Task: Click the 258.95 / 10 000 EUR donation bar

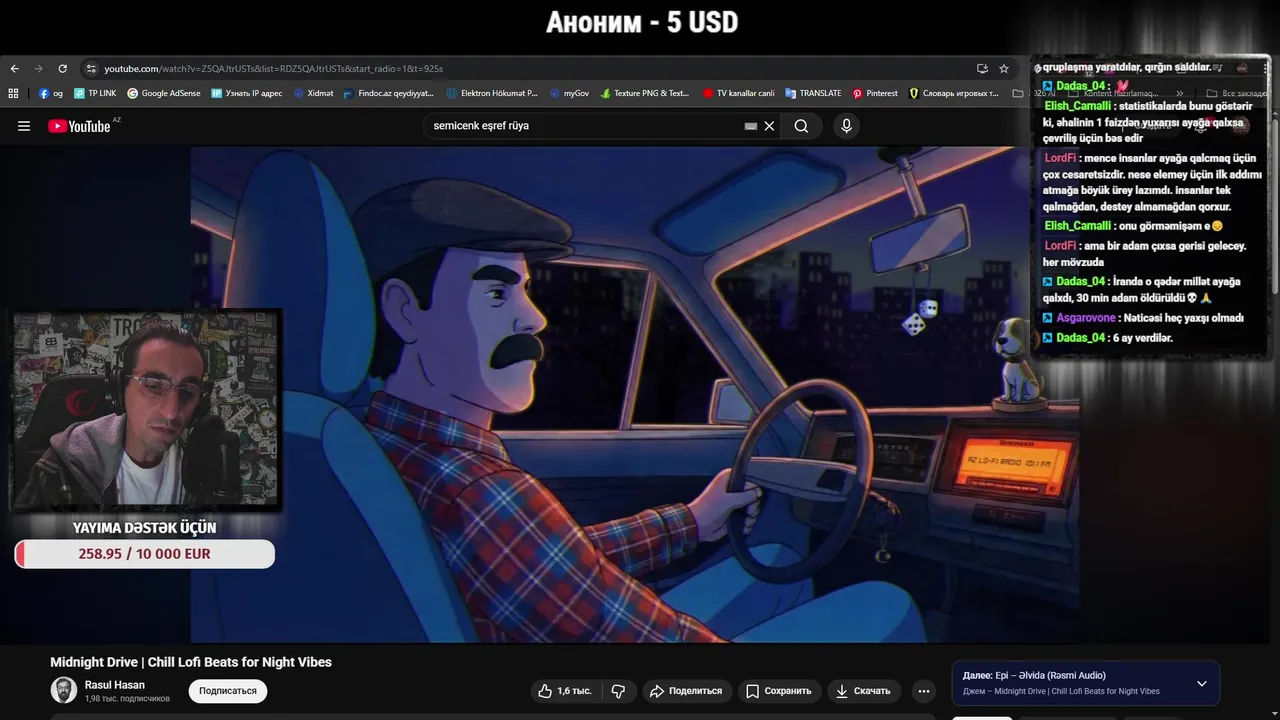Action: (144, 554)
